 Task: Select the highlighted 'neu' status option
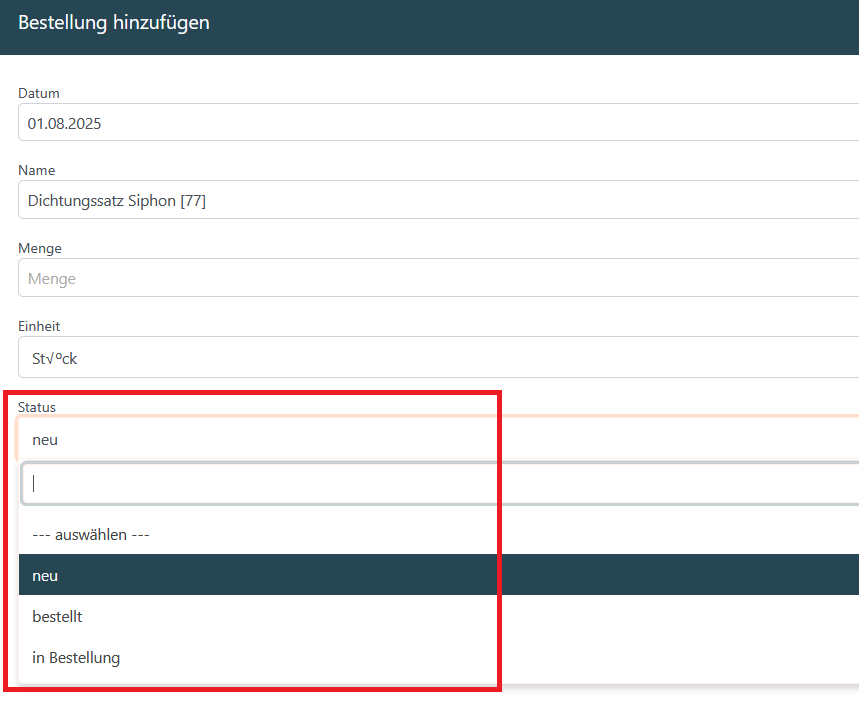point(438,575)
